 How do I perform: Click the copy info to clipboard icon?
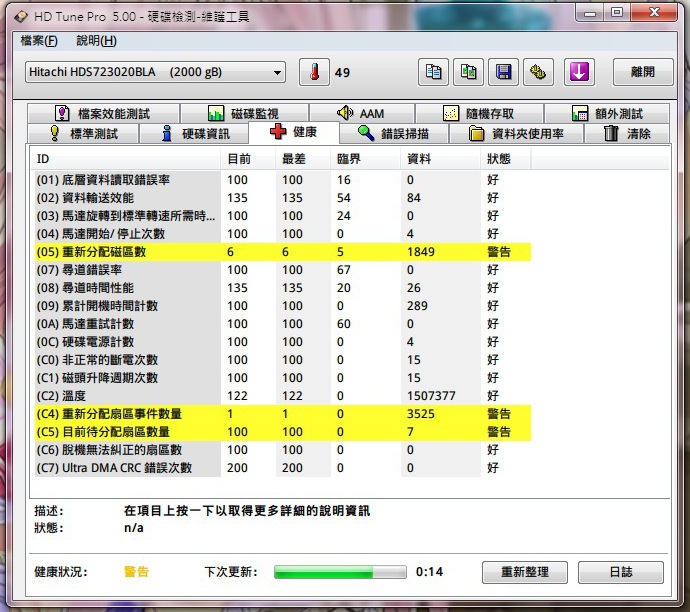pos(433,72)
